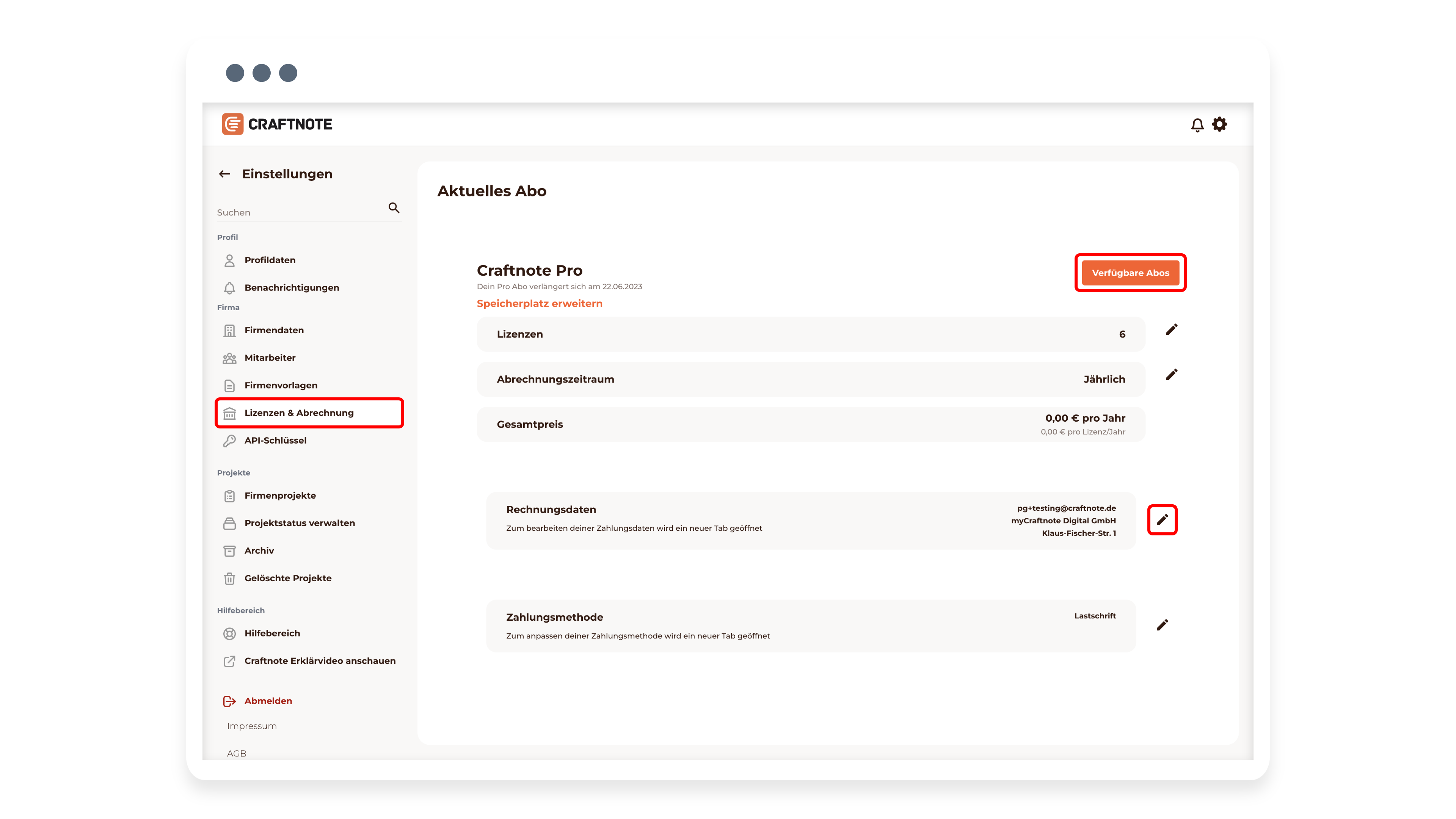1456x819 pixels.
Task: Open Profildaten settings
Action: (x=270, y=260)
